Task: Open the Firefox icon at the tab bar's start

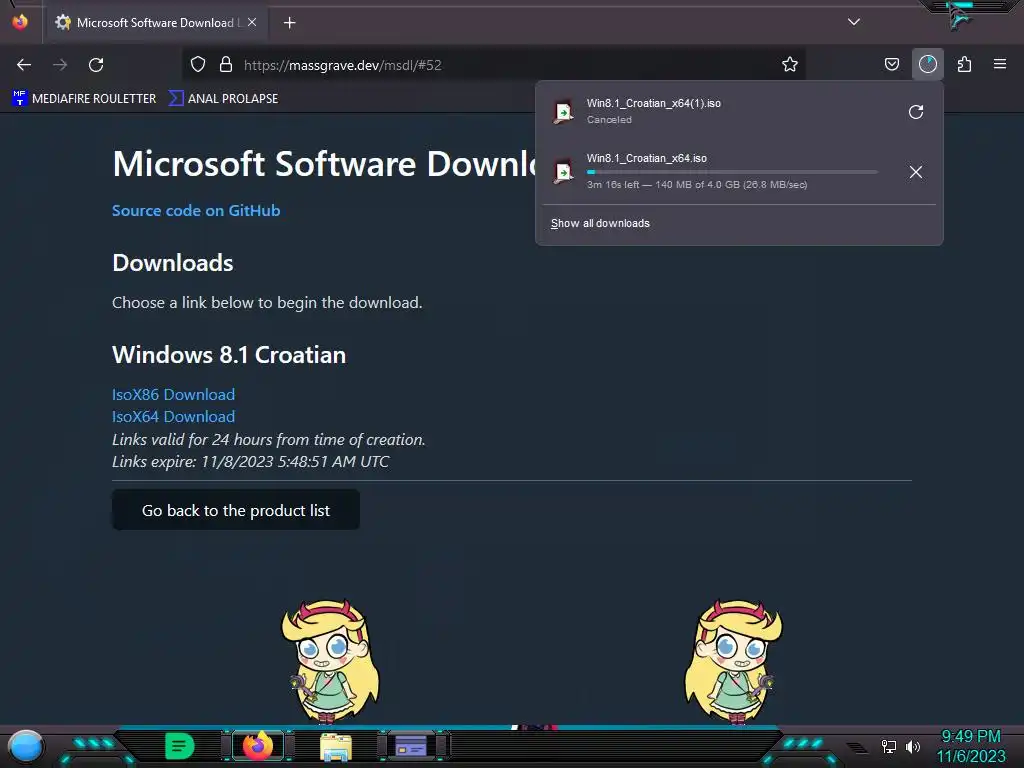Action: click(x=20, y=22)
